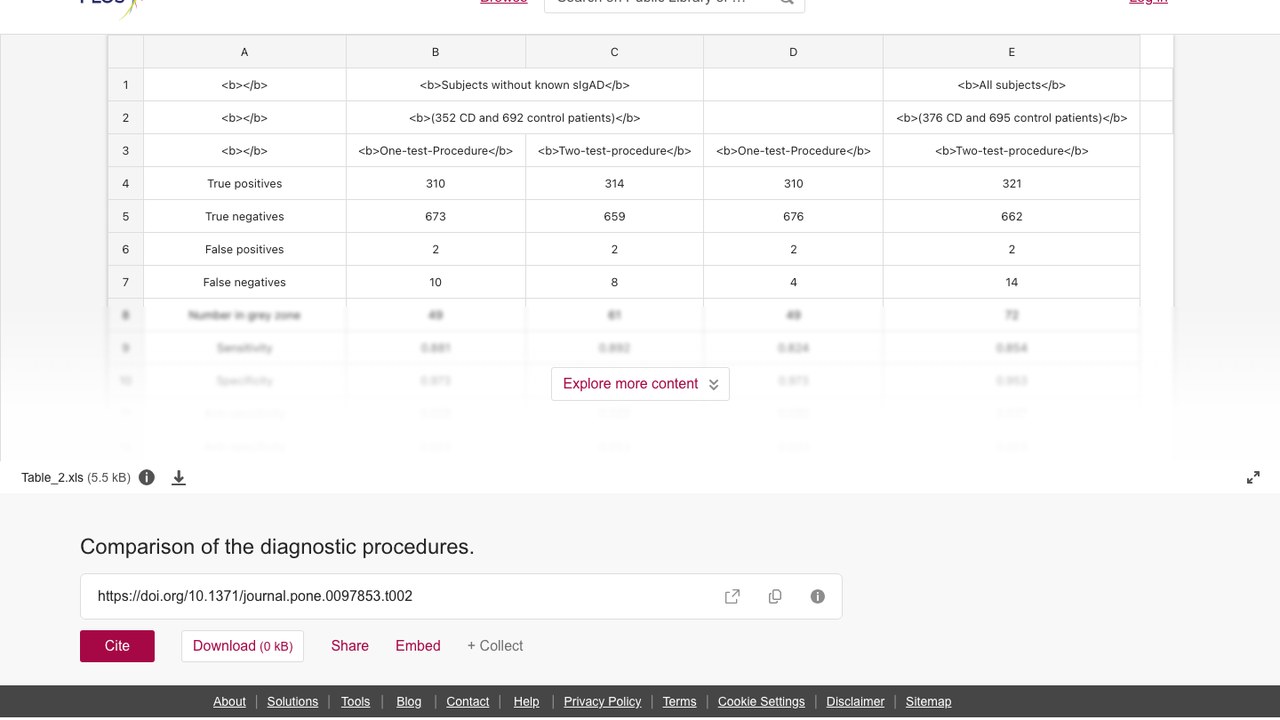Open the Help footer link
Image resolution: width=1280 pixels, height=720 pixels.
pos(526,701)
